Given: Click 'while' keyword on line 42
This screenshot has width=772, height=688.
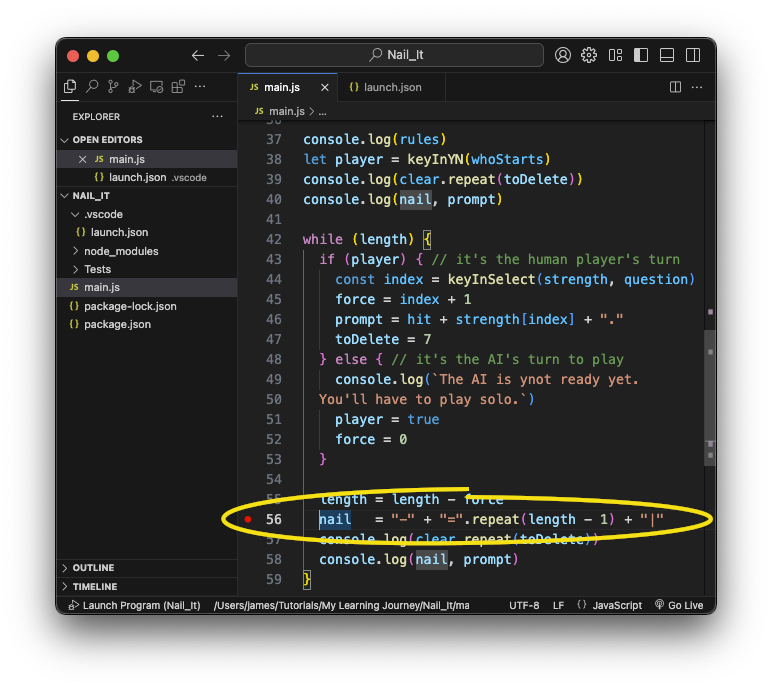Looking at the screenshot, I should [322, 239].
